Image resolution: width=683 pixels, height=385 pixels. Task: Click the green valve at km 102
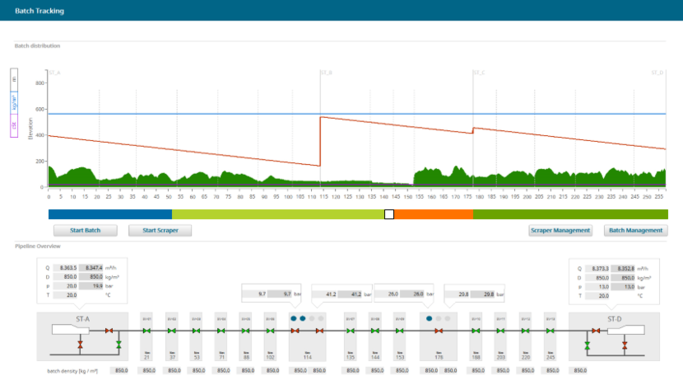point(270,331)
